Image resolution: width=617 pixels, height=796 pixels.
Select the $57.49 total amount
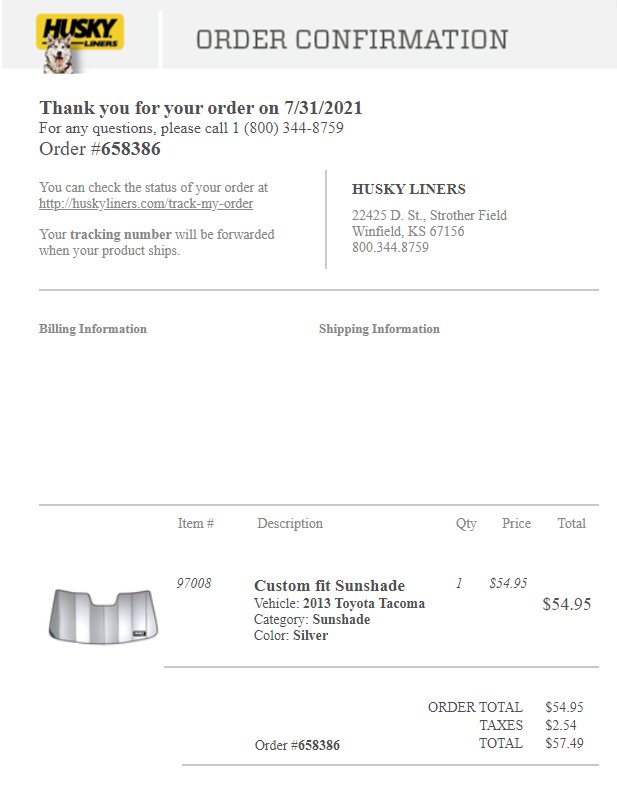pos(564,743)
